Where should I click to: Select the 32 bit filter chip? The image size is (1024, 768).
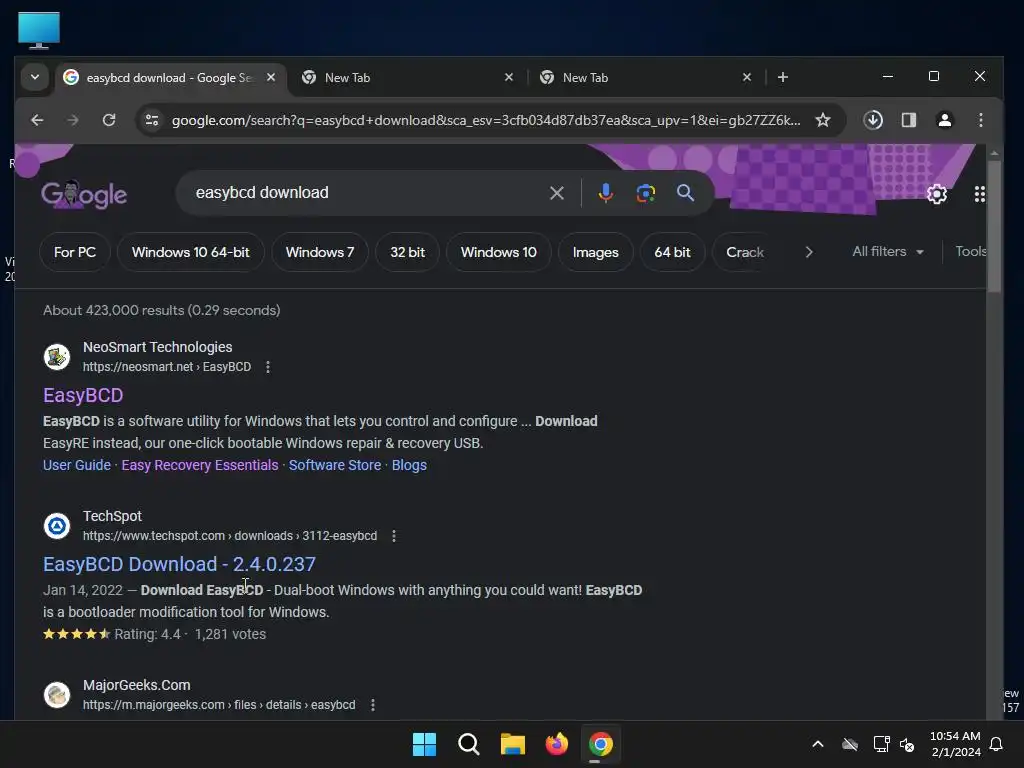408,252
